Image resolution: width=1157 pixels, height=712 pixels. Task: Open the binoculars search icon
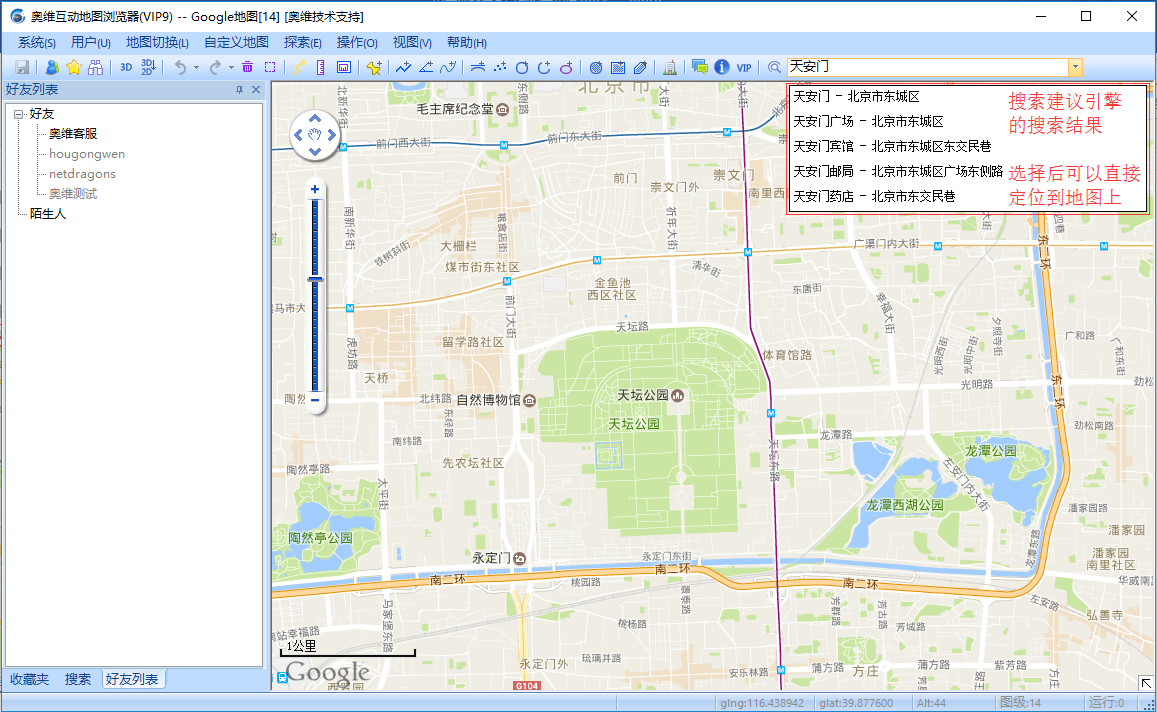pos(95,68)
